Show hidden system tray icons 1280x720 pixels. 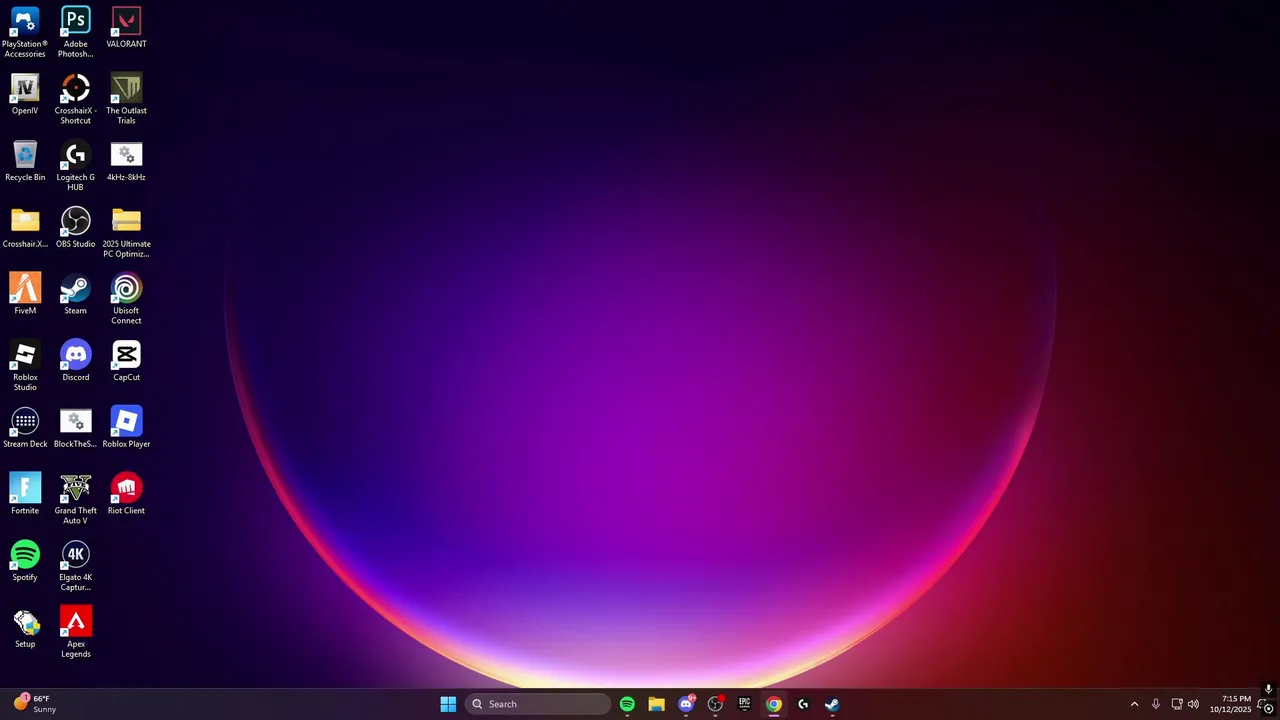[1134, 704]
